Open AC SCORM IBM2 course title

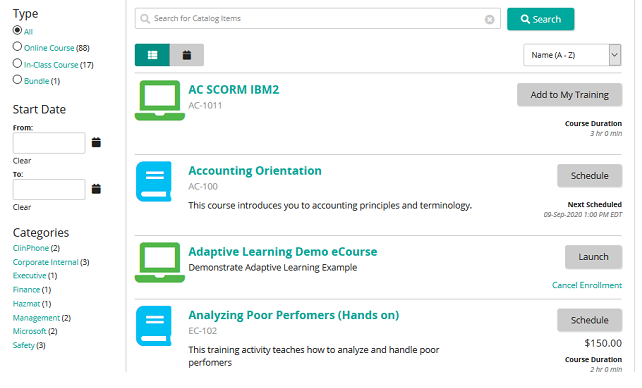(x=234, y=90)
